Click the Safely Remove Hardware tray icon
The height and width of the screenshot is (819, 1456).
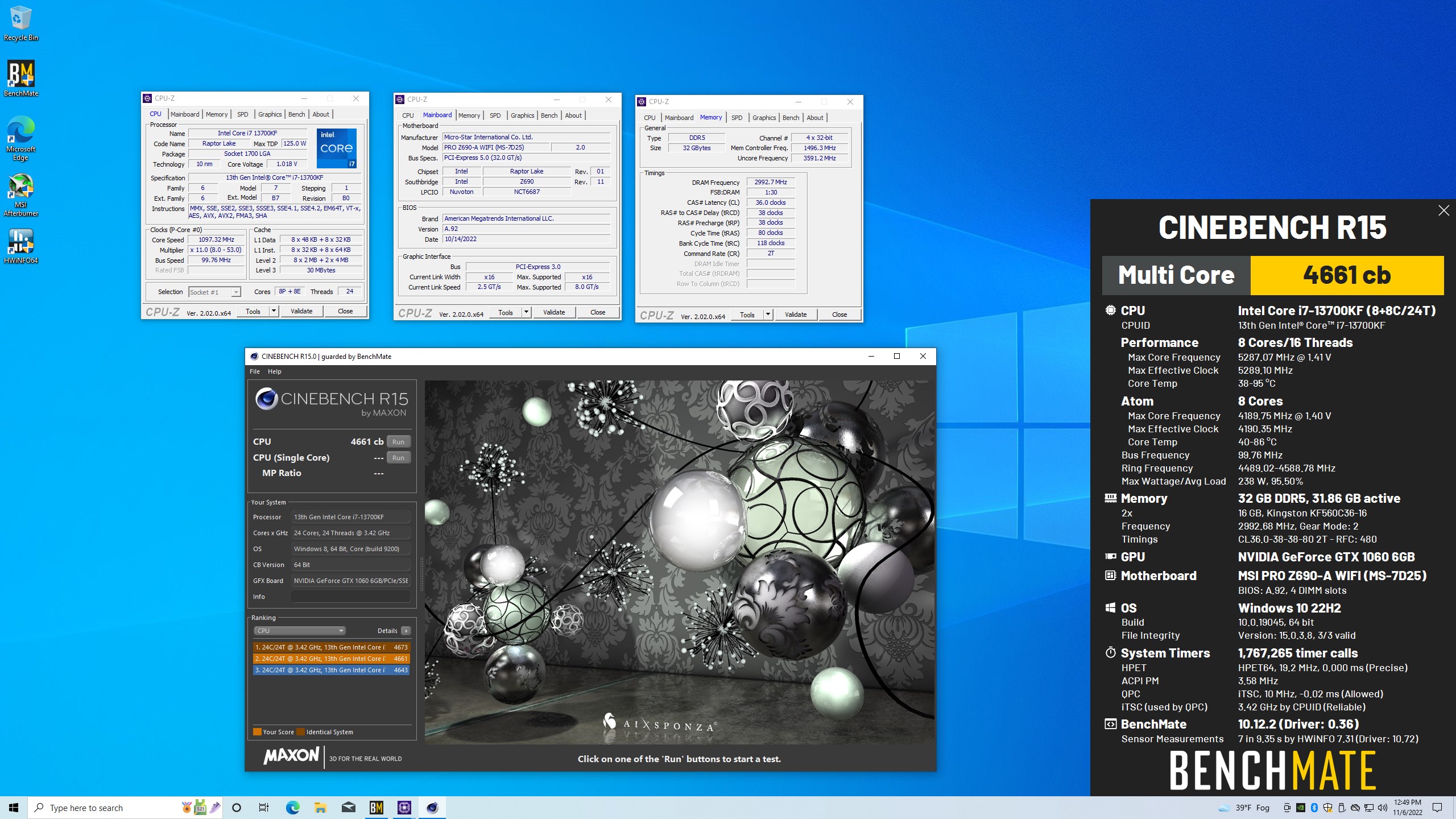click(1341, 808)
